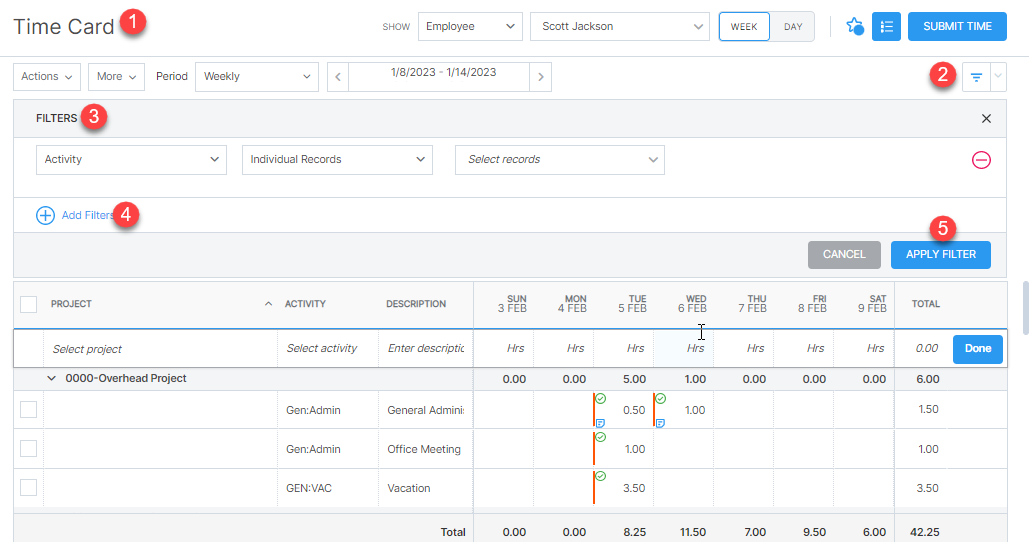Click the filter funnel icon
The width and height of the screenshot is (1029, 542).
tap(976, 77)
